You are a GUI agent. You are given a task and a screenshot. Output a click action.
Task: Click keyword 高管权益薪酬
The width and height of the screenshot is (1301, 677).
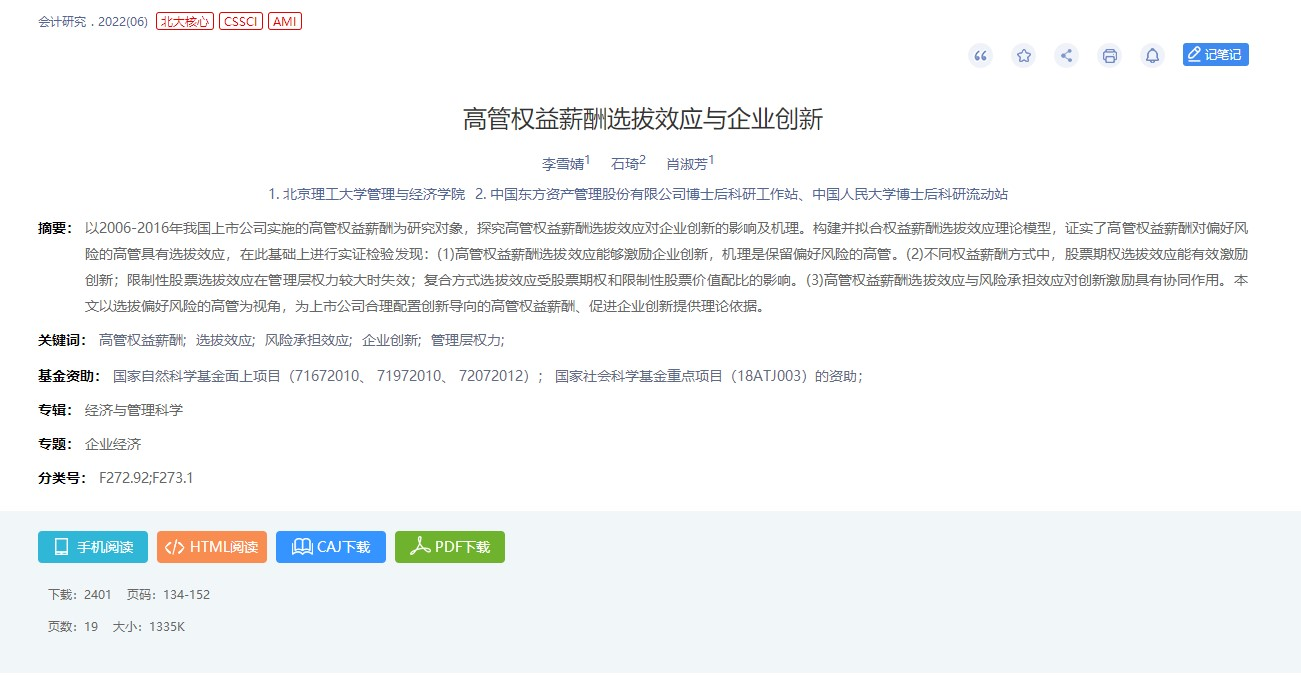141,340
